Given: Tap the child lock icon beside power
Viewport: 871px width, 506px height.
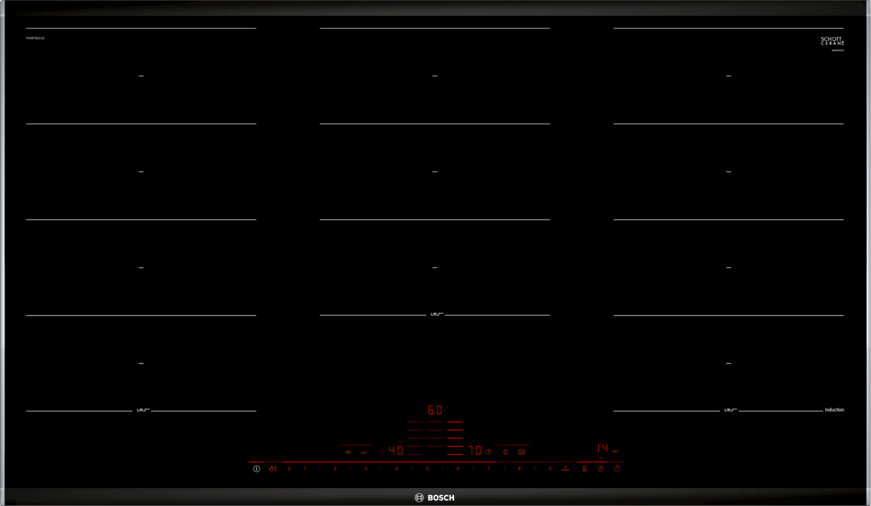Looking at the screenshot, I should (273, 469).
